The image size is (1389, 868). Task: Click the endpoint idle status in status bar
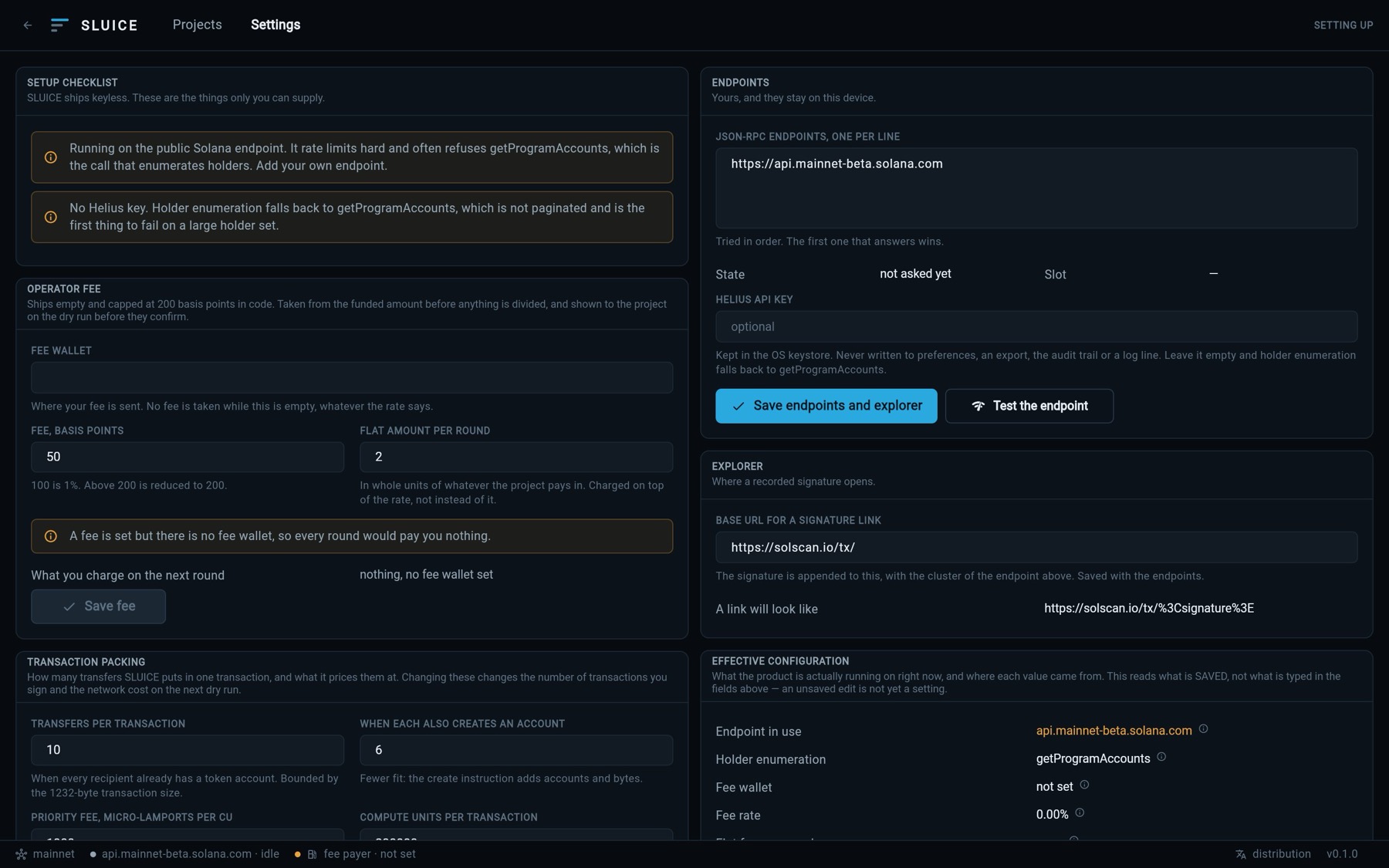click(184, 854)
